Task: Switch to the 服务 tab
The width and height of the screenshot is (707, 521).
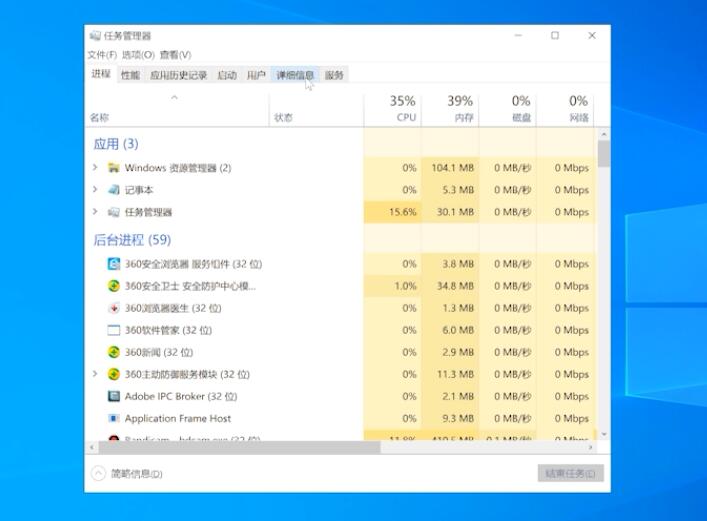Action: pos(334,75)
